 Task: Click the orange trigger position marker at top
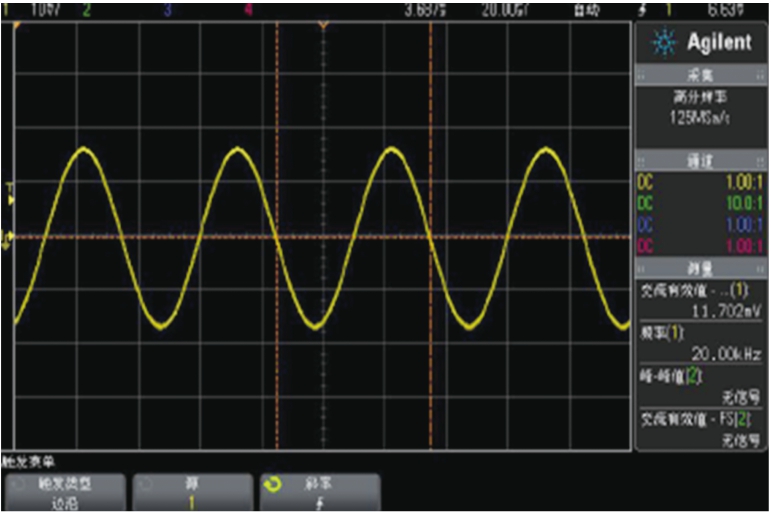[x=322, y=25]
